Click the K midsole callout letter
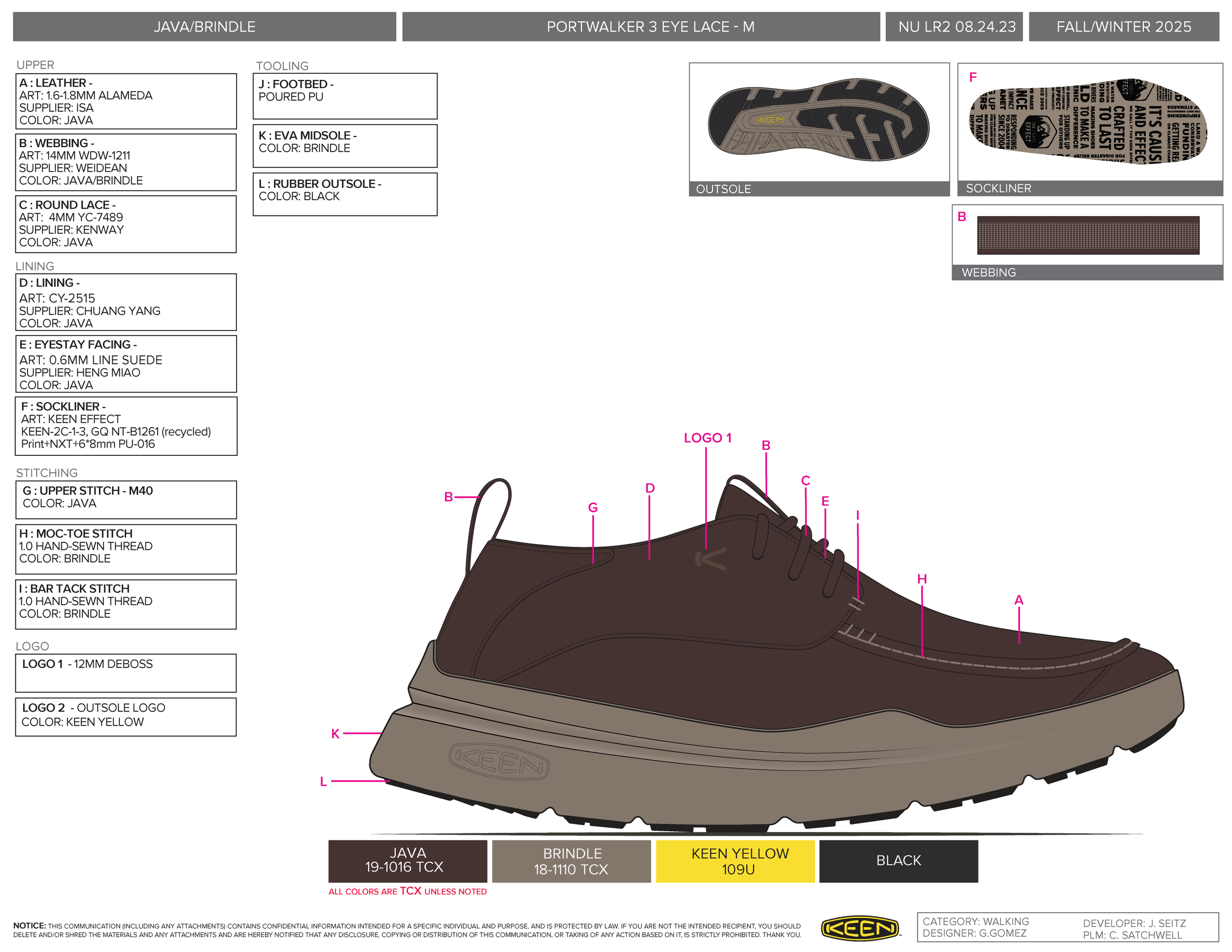Screen dimensions: 1232x952 pos(335,734)
